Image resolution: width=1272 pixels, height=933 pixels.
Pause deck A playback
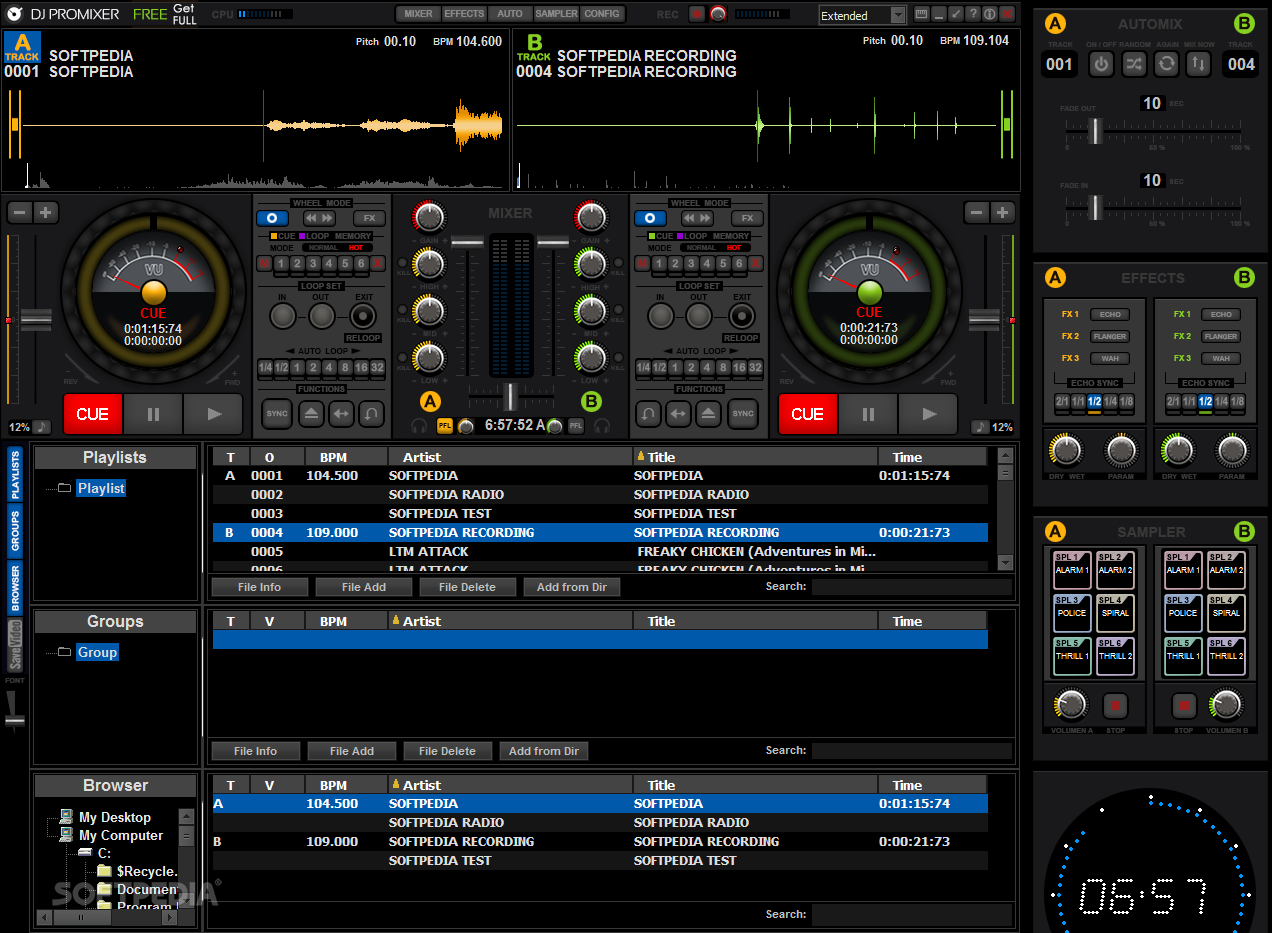[x=153, y=414]
